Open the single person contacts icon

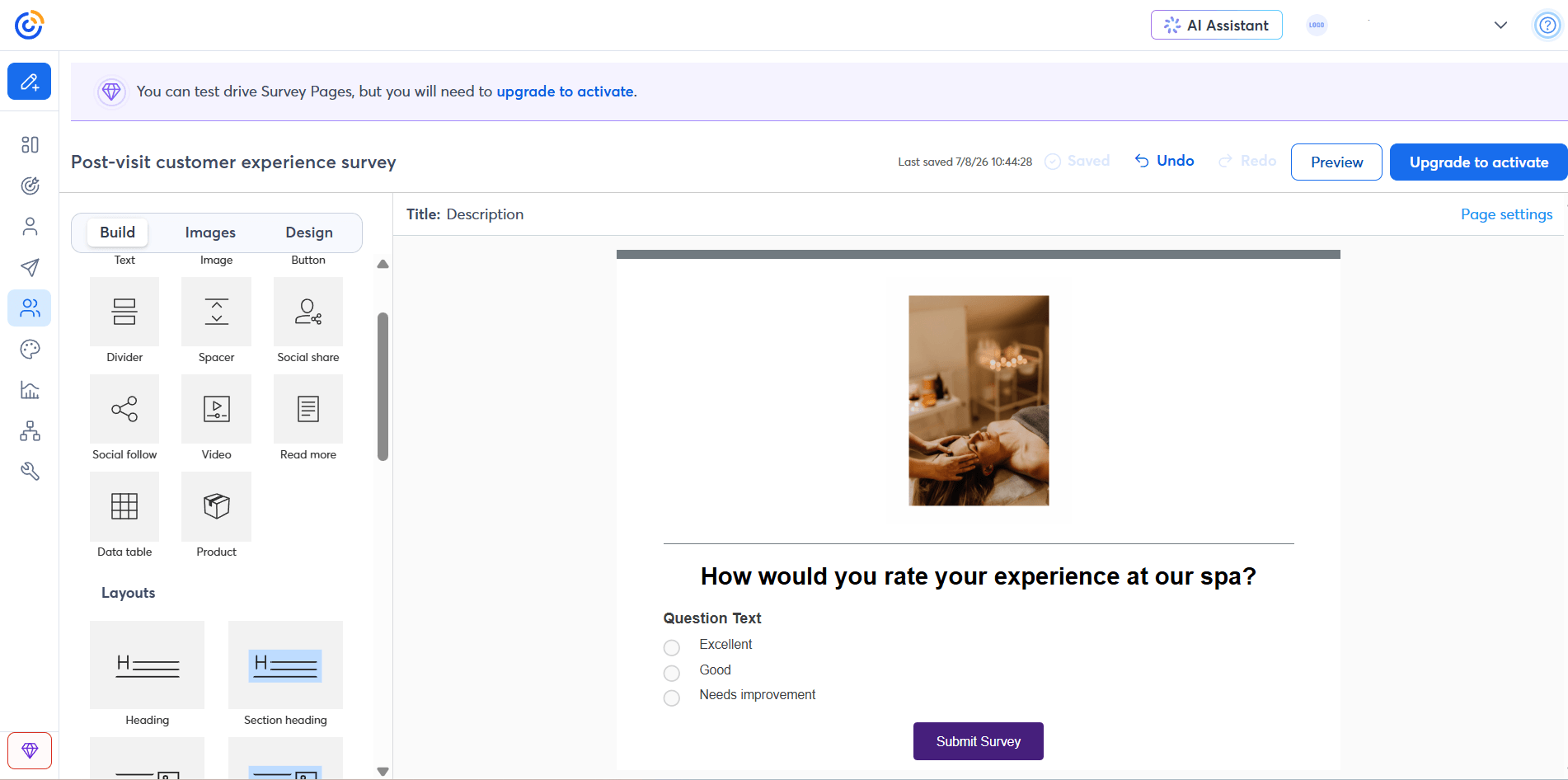coord(30,226)
